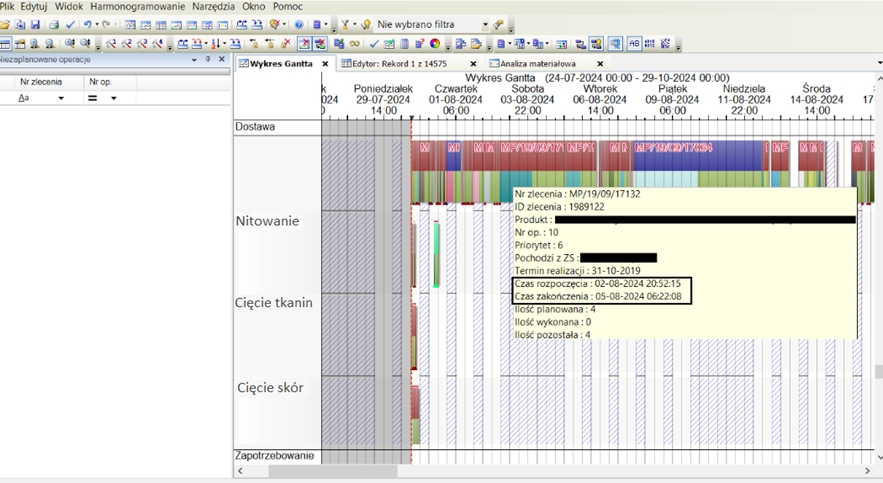Screen dimensions: 883x483
Task: Click the lightbulb with red X icon
Action: point(274,25)
